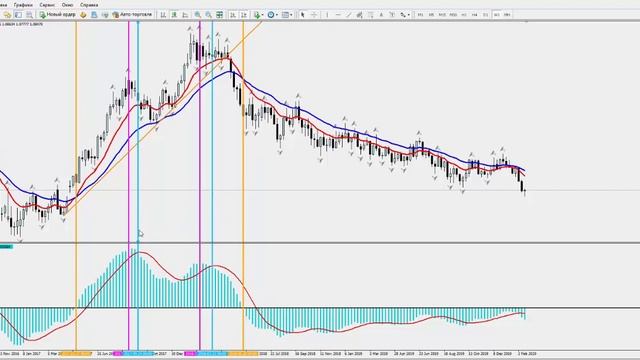Switch timeframe to W1
This screenshot has height=360, width=640.
(x=496, y=15)
